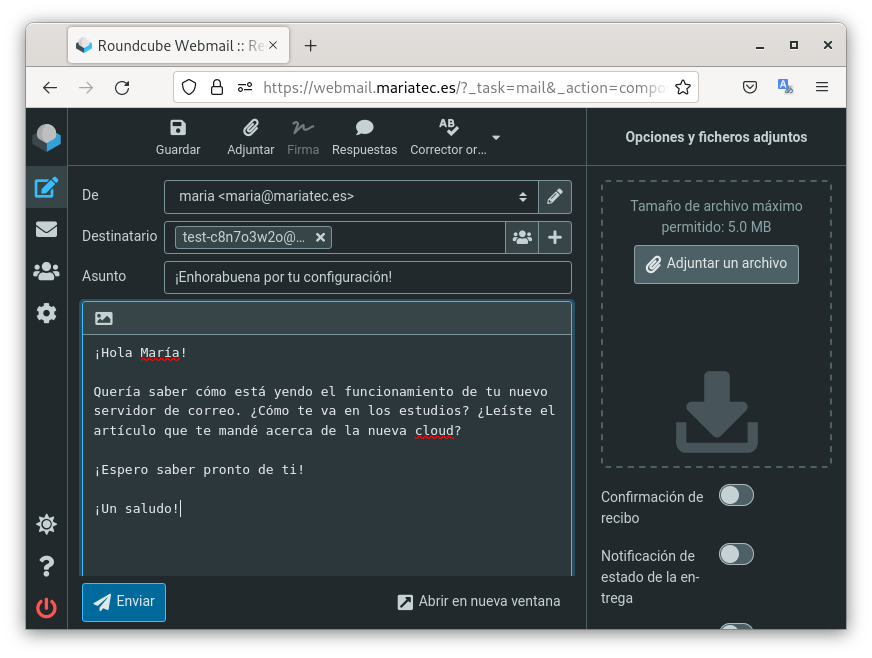Open Settings gear in left sidebar
The width and height of the screenshot is (872, 658).
[x=46, y=313]
